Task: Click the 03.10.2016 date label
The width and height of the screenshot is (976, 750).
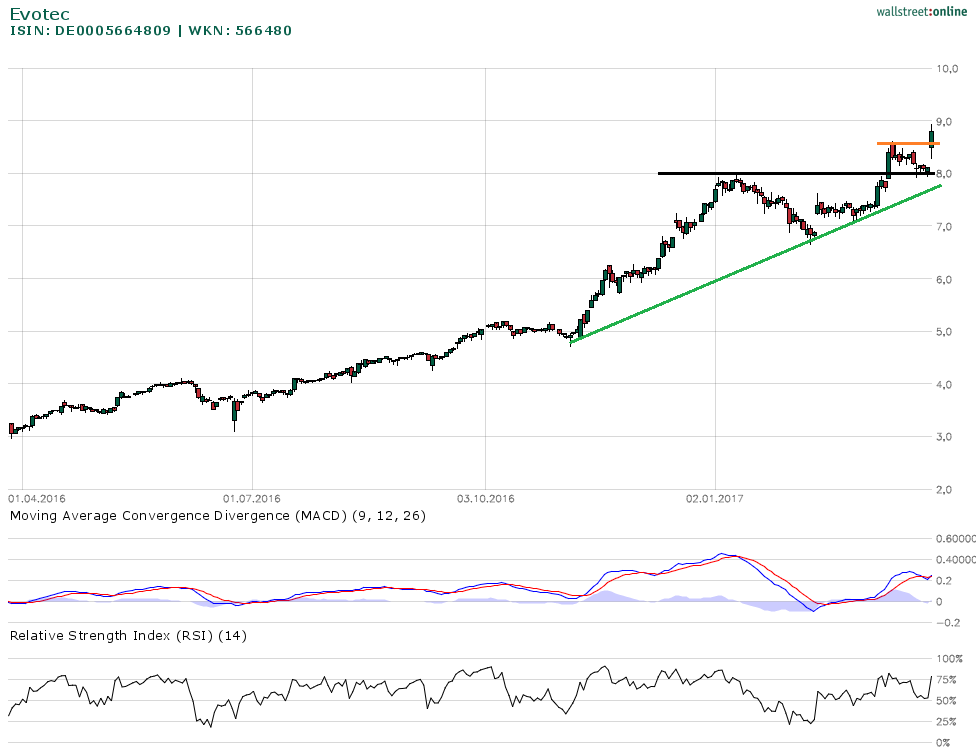Action: pyautogui.click(x=486, y=499)
